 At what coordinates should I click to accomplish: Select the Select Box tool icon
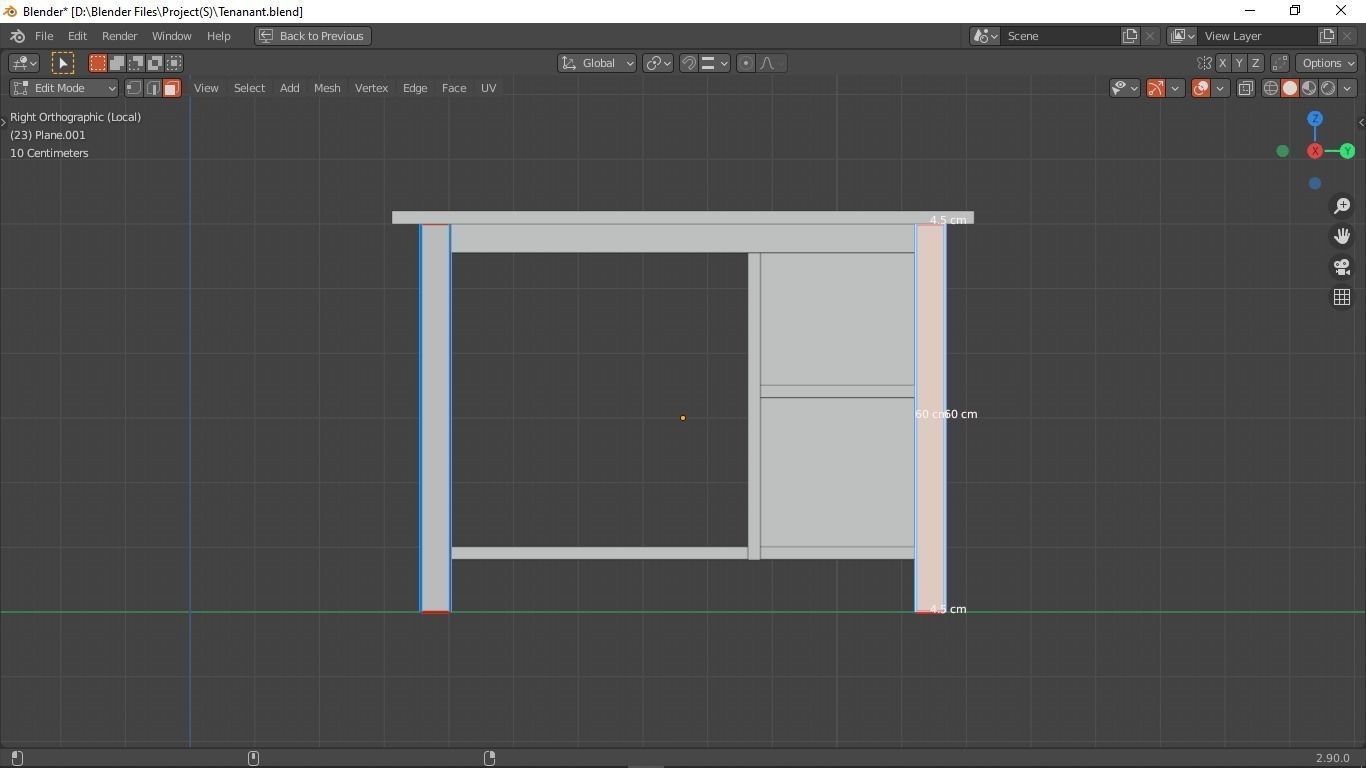[x=62, y=63]
